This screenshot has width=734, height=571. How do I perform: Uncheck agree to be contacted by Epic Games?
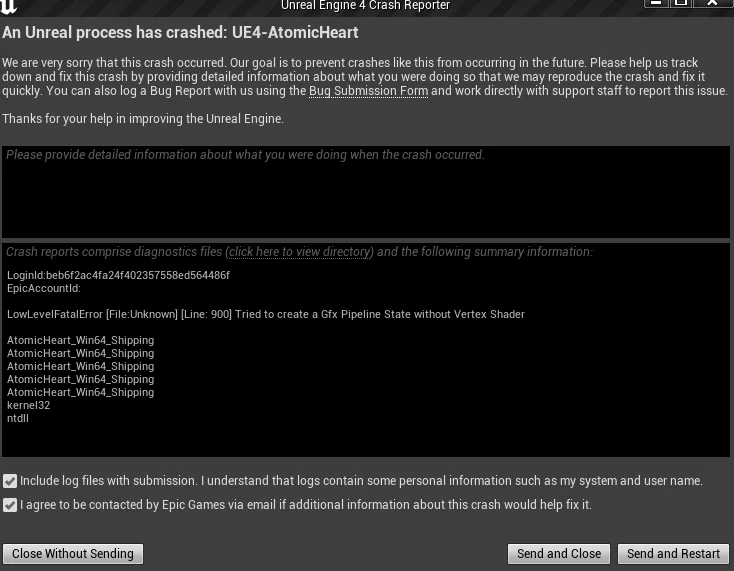click(x=10, y=505)
